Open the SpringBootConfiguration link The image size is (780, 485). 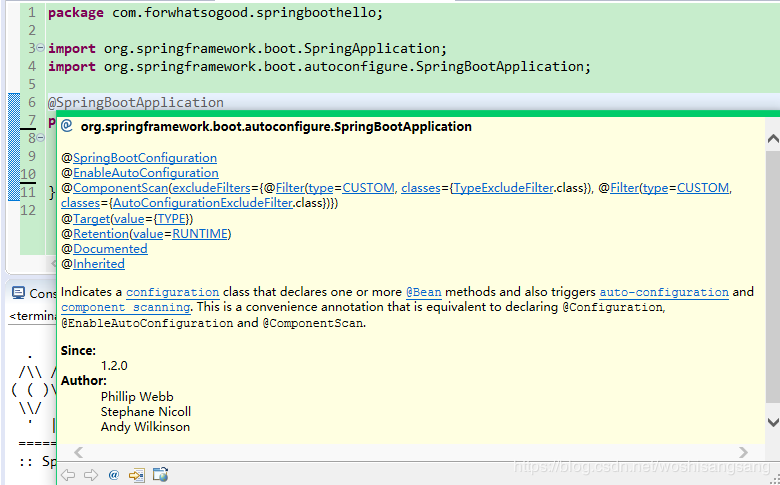[x=145, y=158]
